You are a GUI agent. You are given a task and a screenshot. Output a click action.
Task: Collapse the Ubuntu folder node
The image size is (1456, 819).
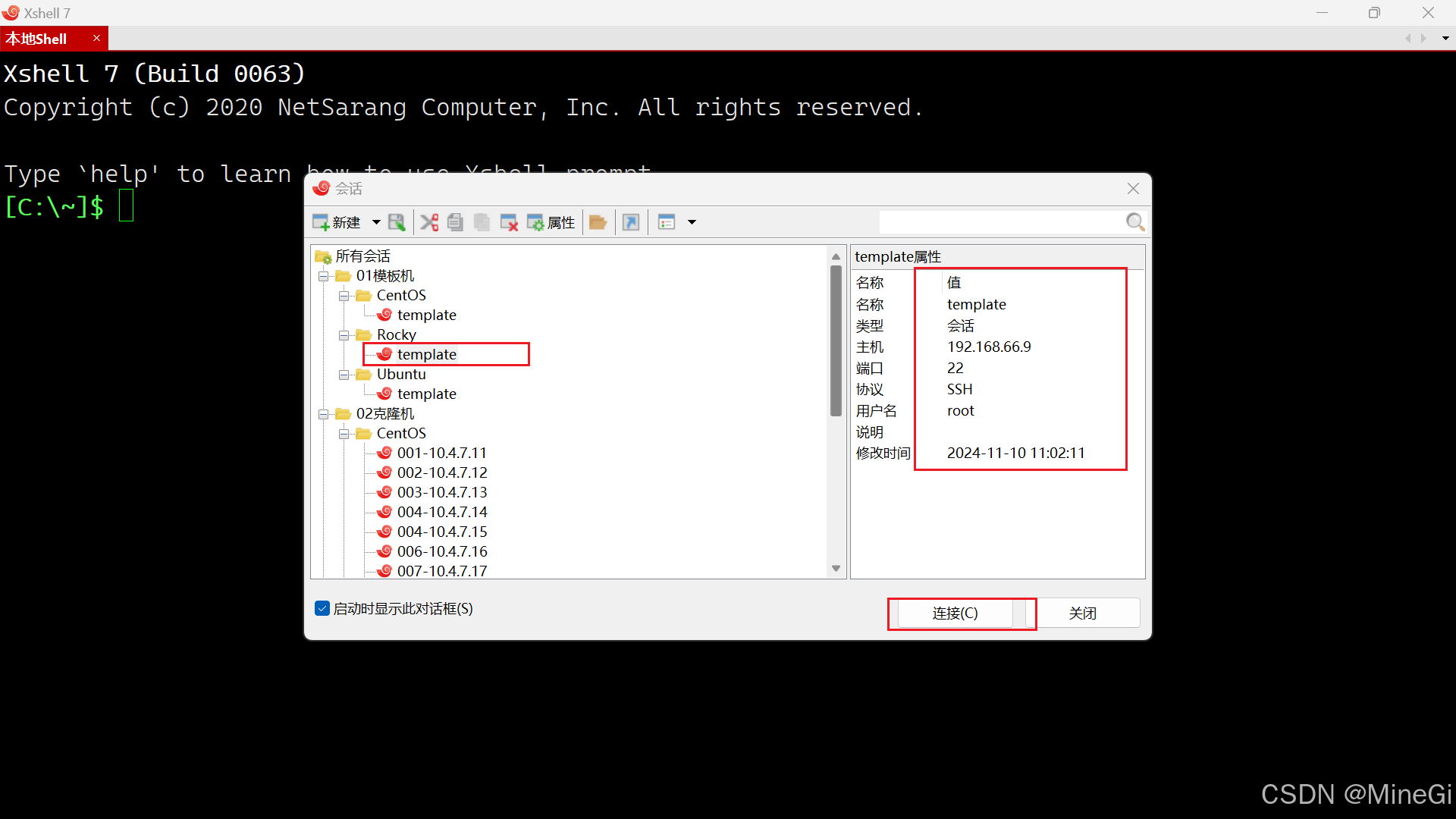coord(344,375)
